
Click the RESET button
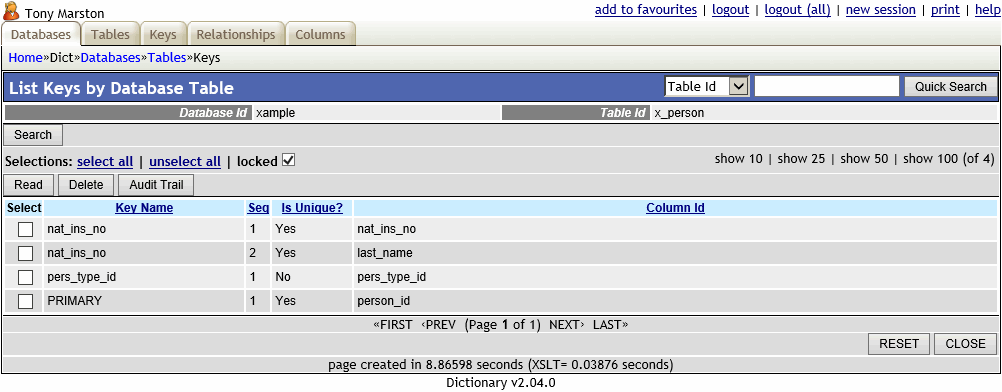(898, 343)
